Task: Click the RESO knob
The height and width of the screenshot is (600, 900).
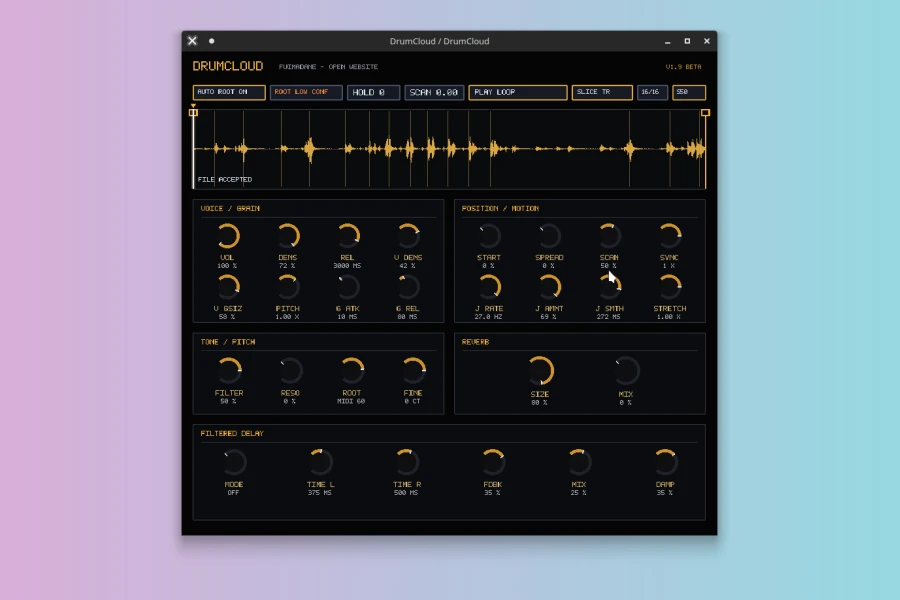Action: point(290,370)
